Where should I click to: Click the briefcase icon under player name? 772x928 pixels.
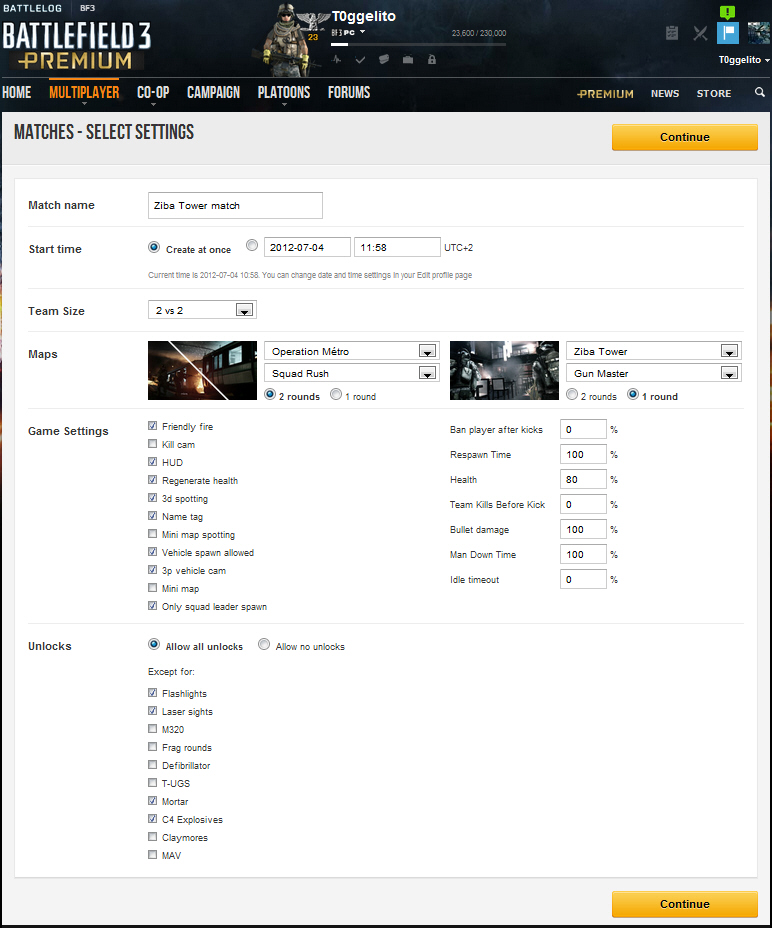tap(408, 59)
